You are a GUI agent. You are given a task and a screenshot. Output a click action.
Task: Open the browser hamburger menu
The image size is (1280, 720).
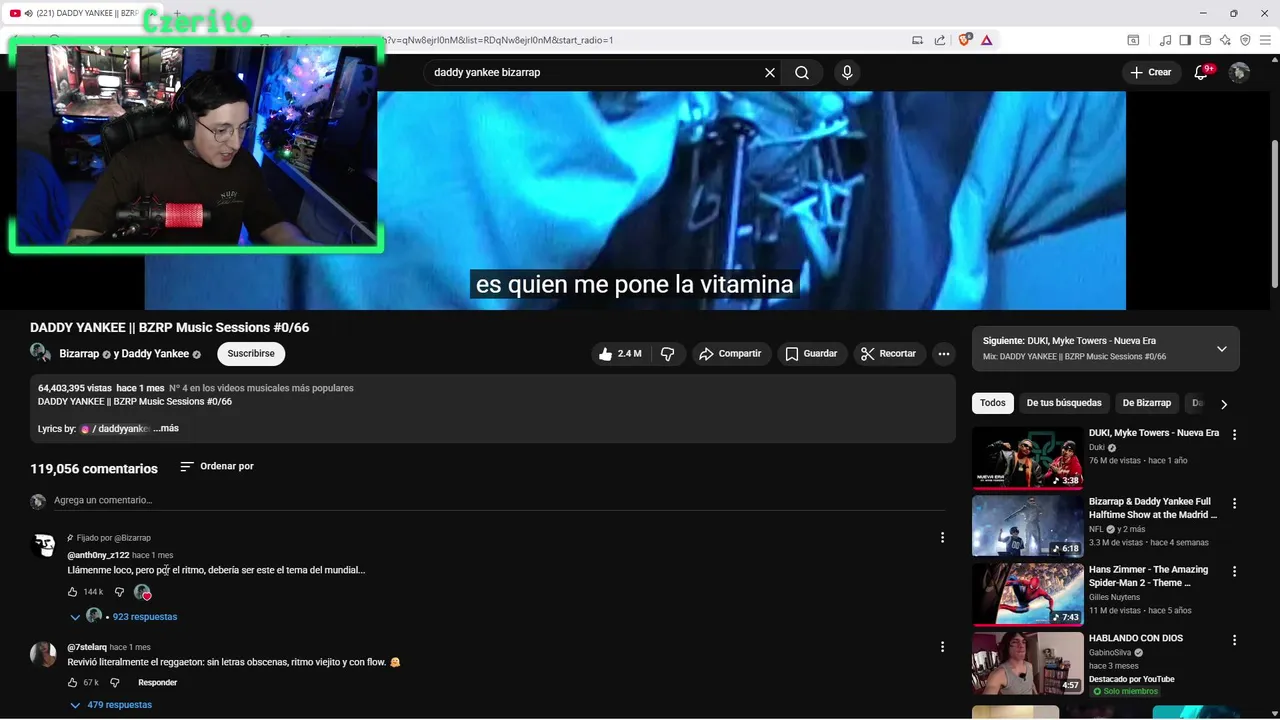pos(1265,40)
